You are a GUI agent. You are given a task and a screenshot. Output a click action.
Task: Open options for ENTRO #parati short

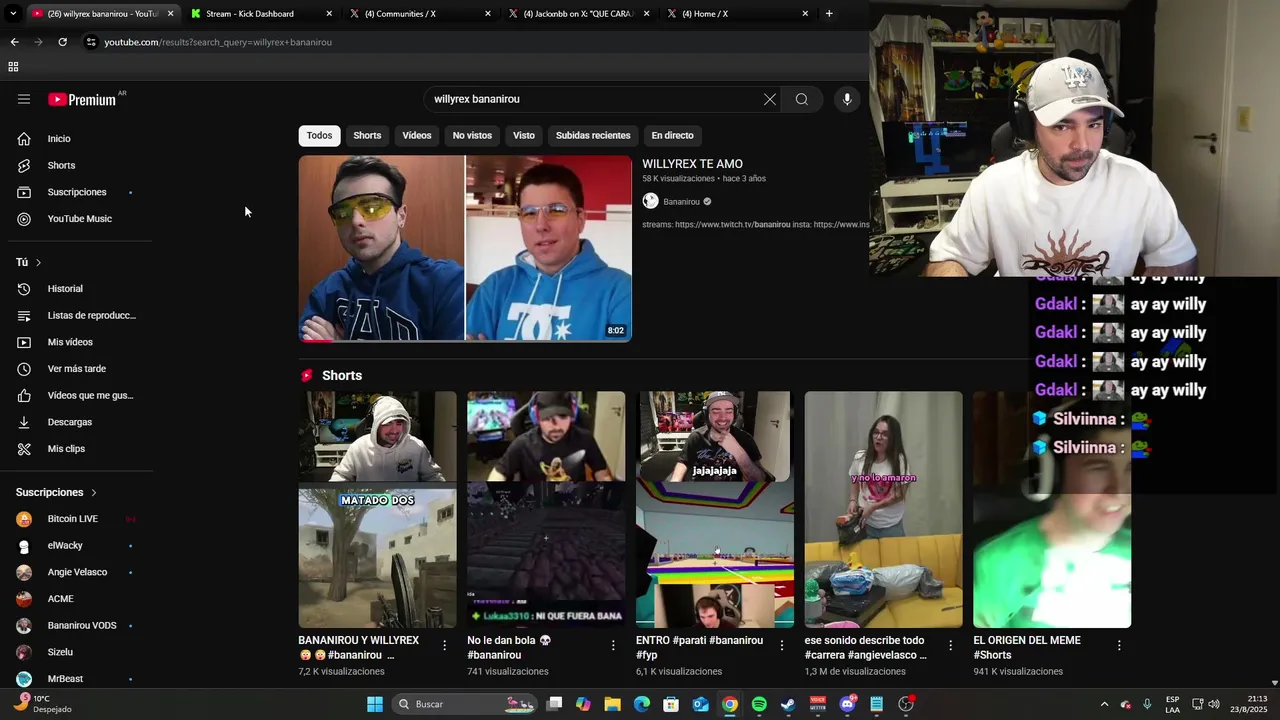(782, 646)
